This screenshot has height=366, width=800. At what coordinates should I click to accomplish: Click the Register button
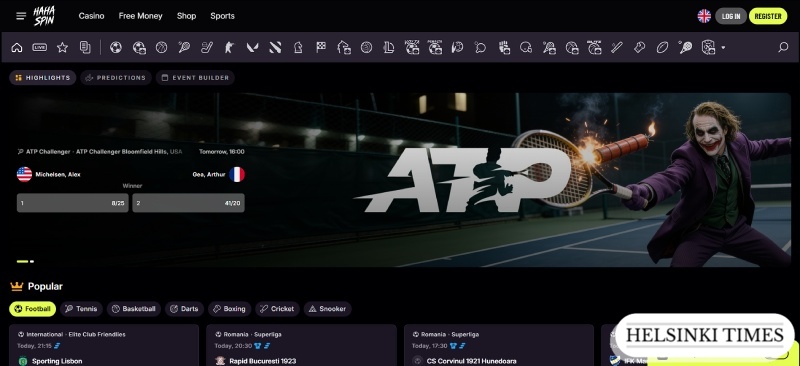click(768, 16)
